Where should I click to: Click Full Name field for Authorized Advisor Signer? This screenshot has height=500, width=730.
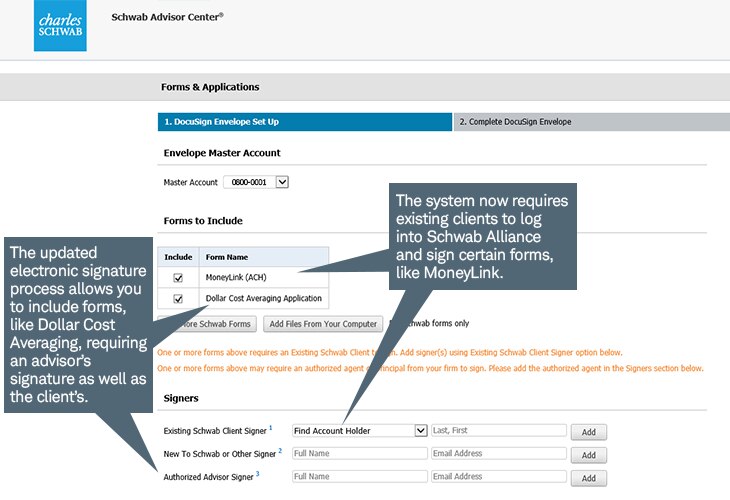[359, 476]
